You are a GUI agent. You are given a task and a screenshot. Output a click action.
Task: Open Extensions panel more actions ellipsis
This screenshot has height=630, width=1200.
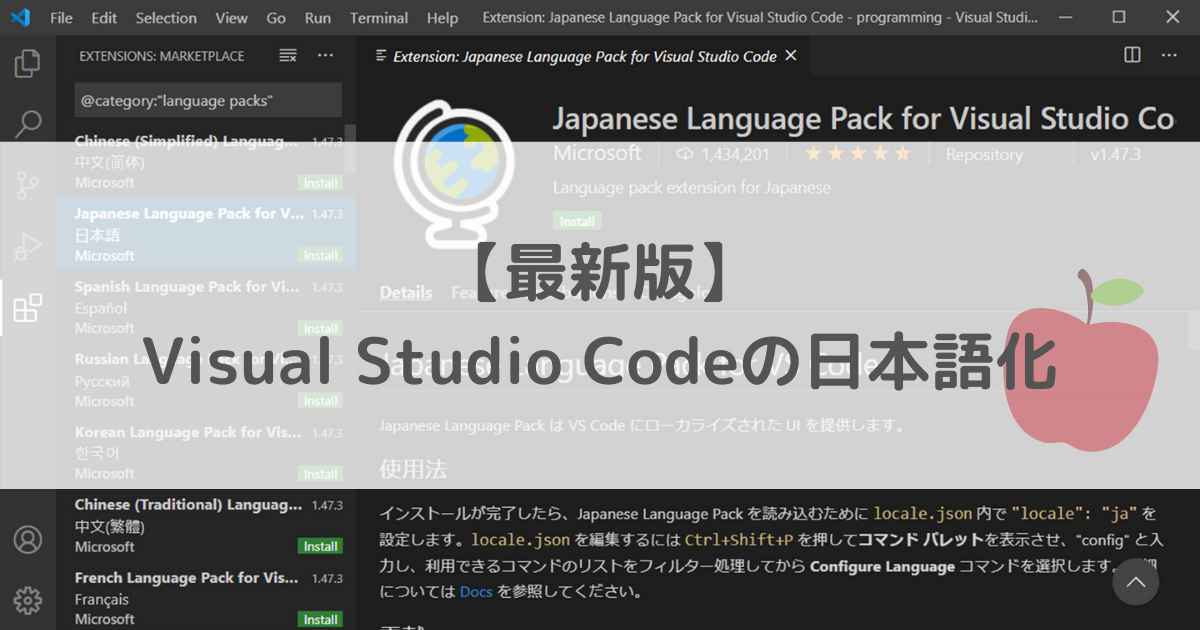[326, 56]
